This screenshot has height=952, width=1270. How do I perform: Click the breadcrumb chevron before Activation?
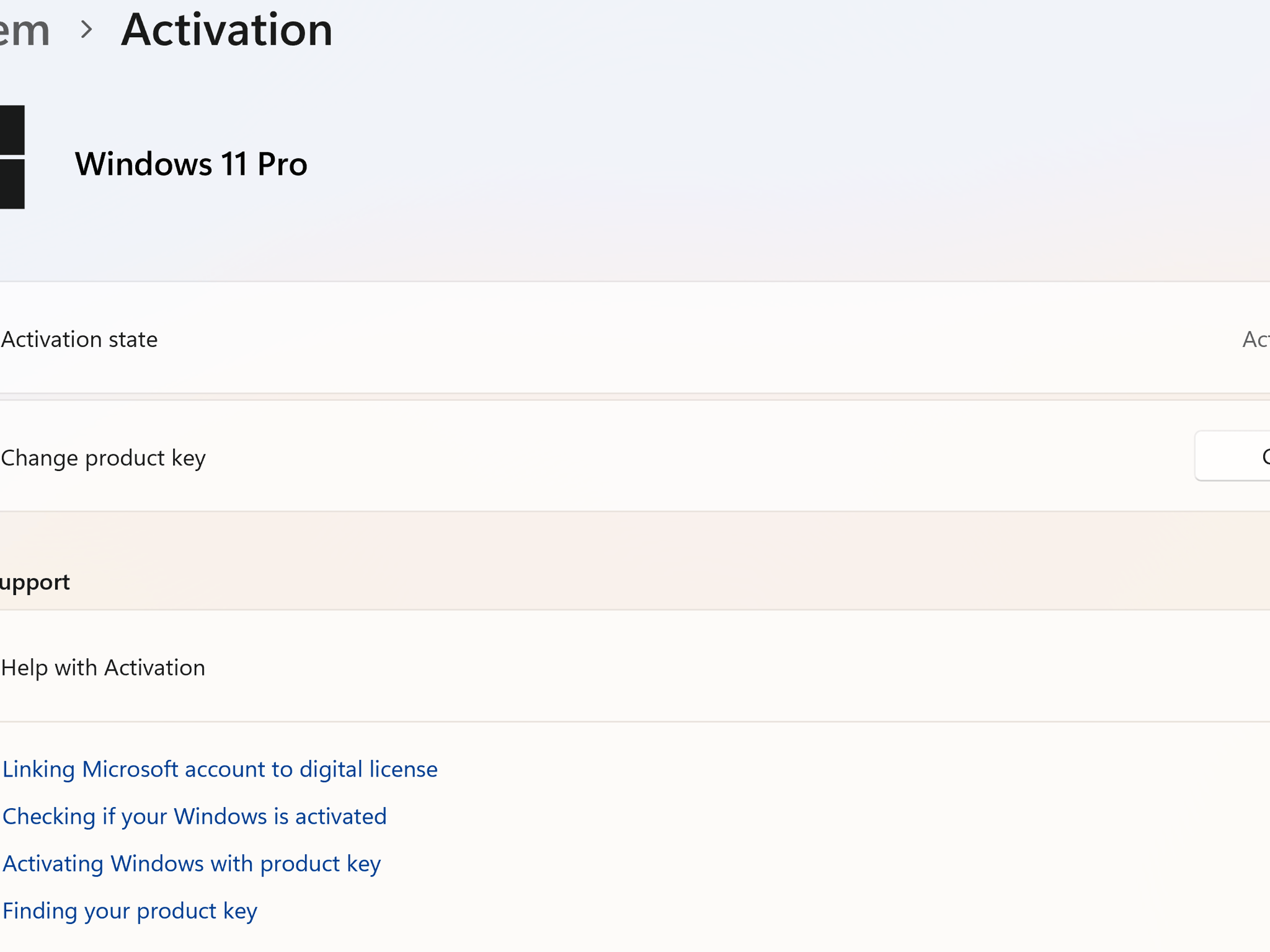pos(87,29)
